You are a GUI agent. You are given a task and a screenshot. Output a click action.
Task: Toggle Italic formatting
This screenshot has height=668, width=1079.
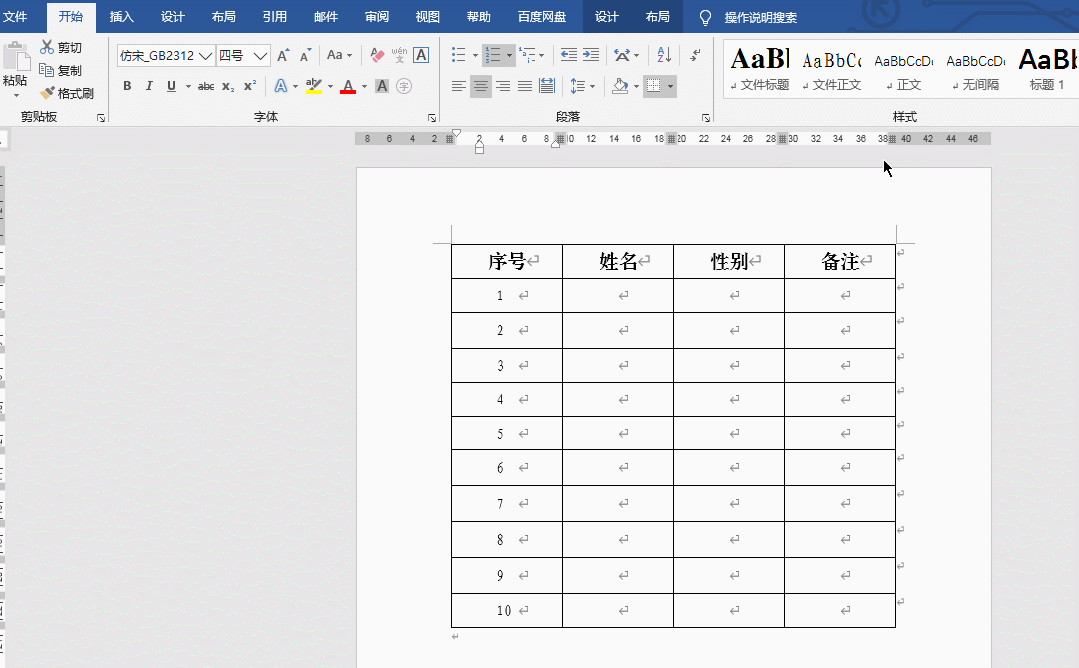coord(149,86)
